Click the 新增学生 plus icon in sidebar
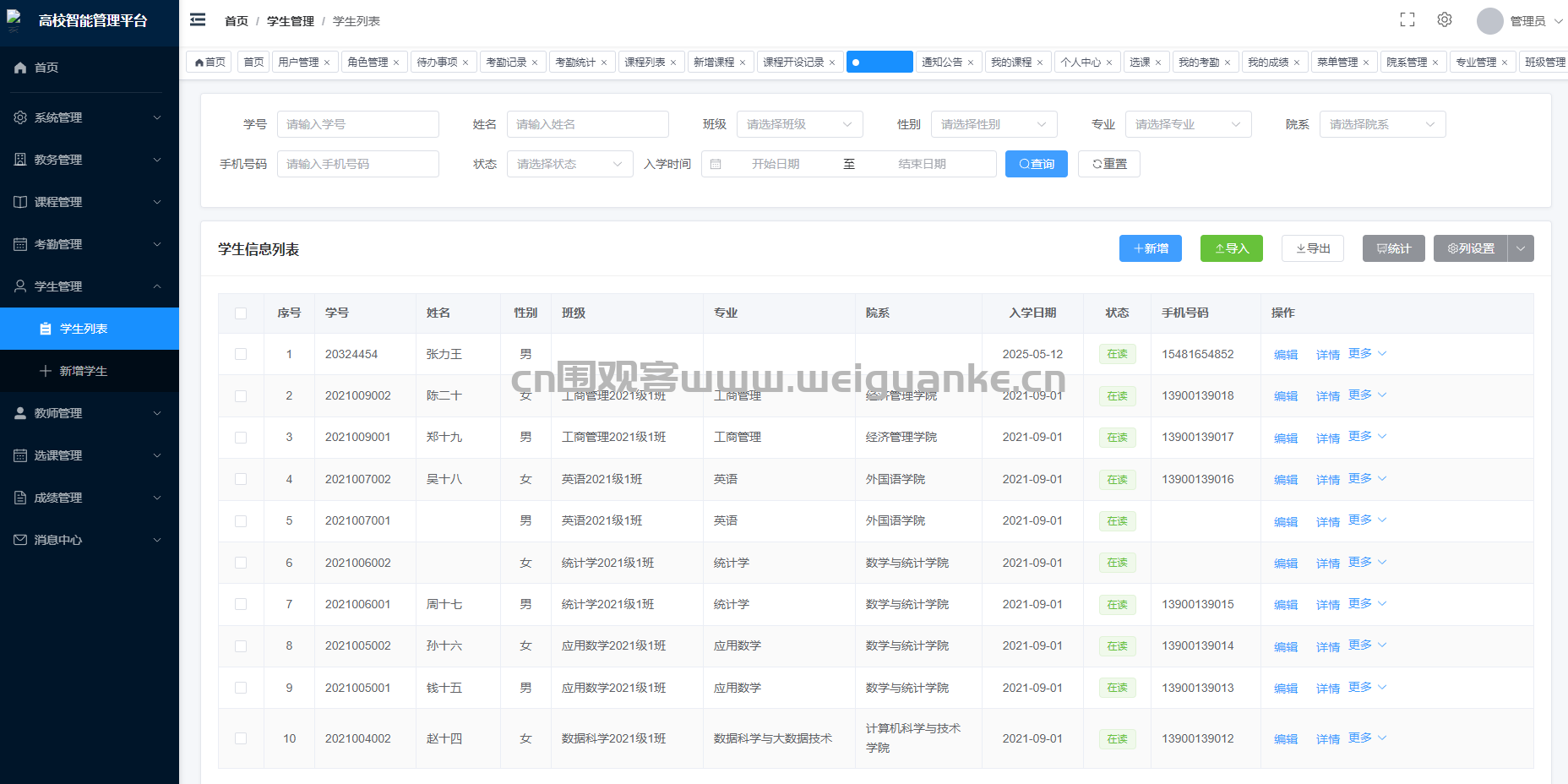Viewport: 1568px width, 784px height. [46, 371]
